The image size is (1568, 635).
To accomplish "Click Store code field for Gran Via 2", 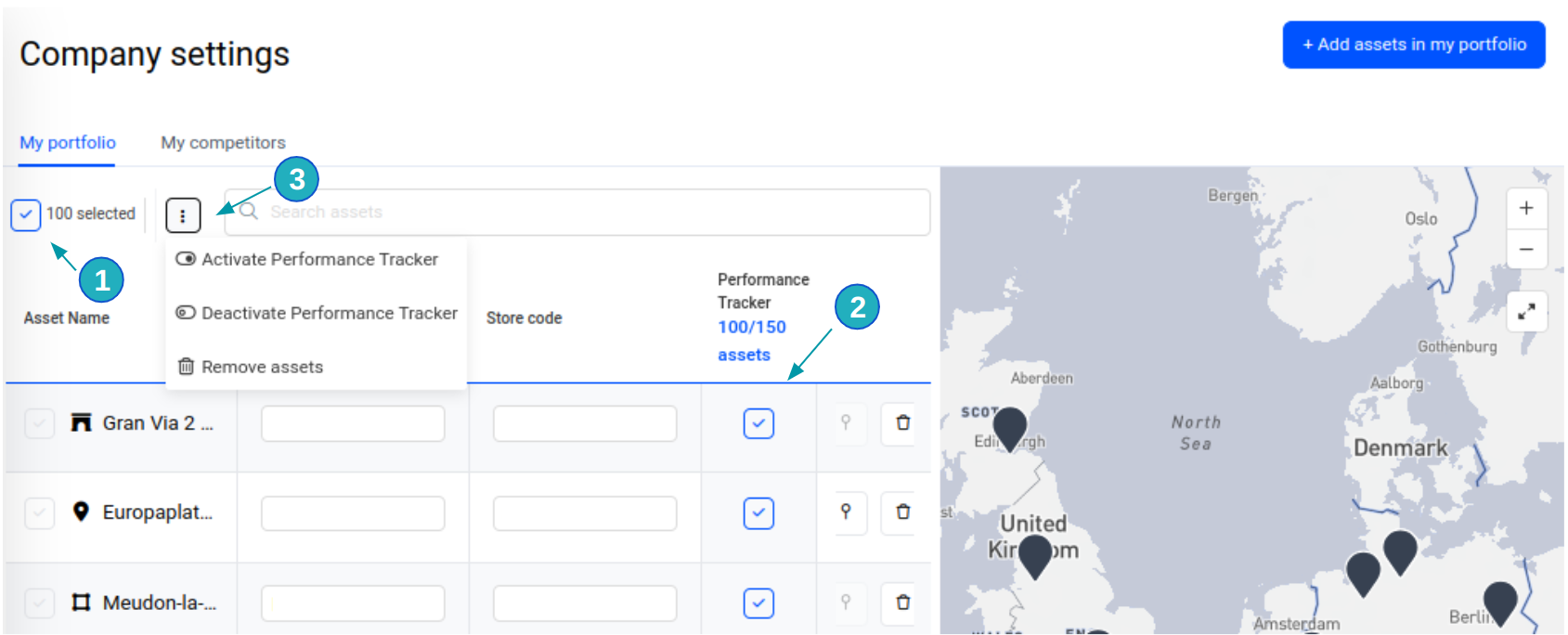I will (584, 424).
